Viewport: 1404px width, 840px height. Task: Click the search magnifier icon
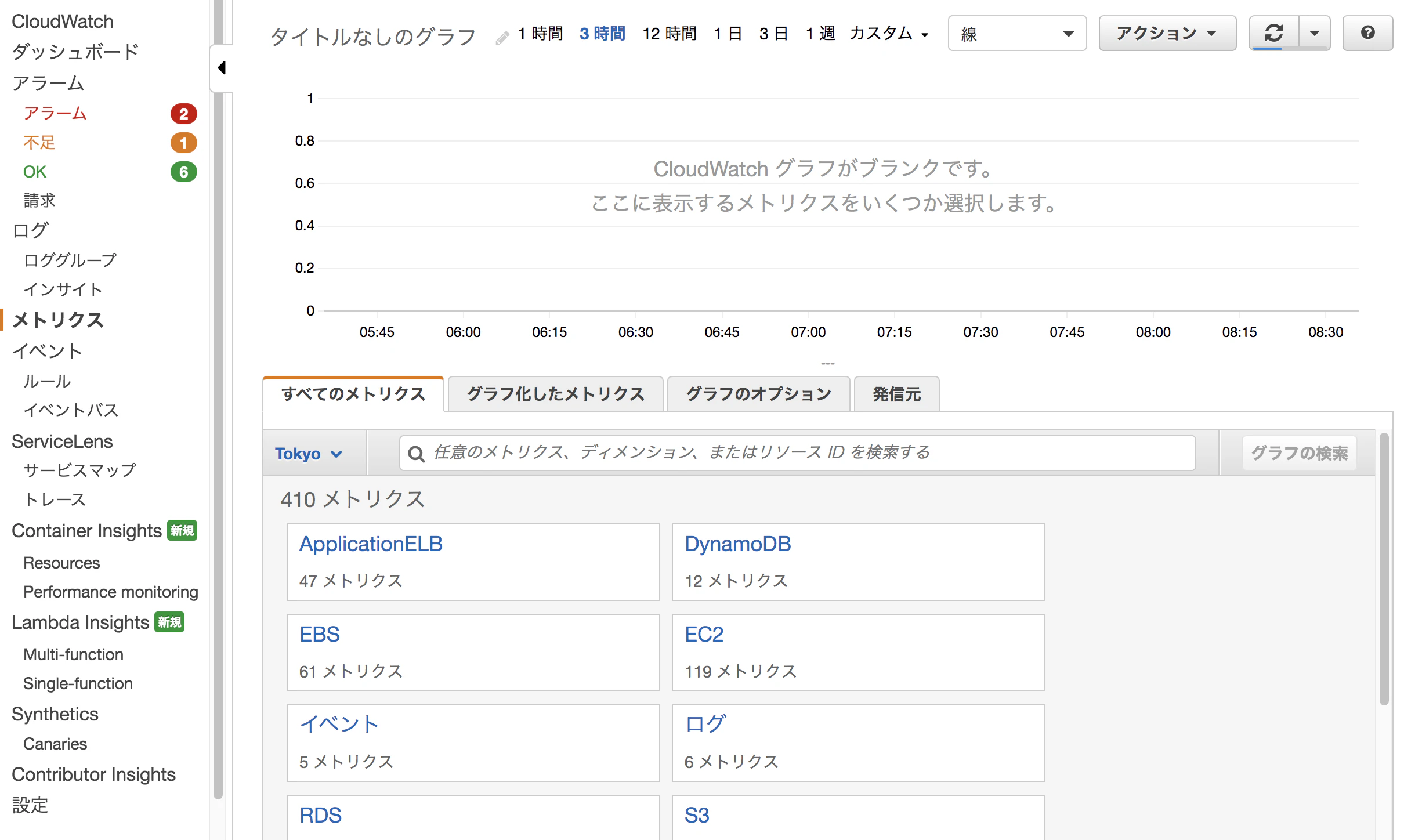(x=416, y=454)
